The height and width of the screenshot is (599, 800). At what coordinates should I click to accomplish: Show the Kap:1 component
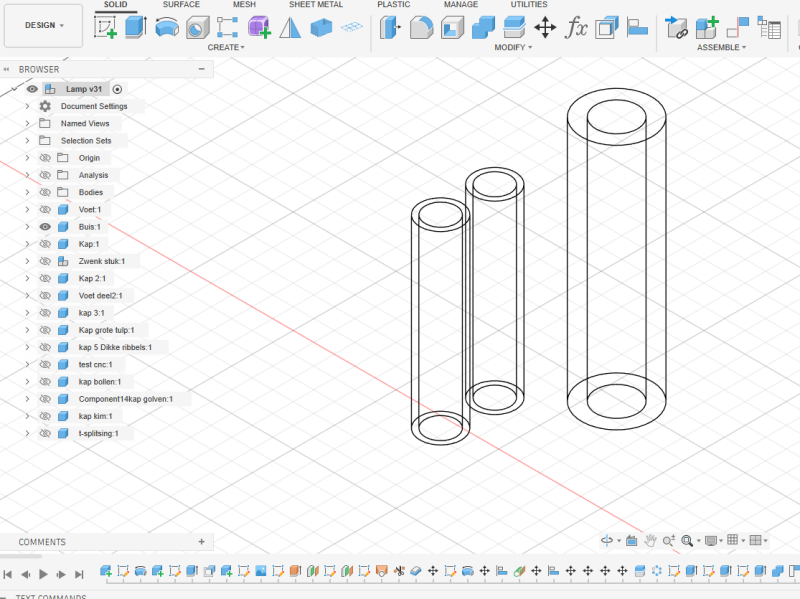(x=45, y=244)
